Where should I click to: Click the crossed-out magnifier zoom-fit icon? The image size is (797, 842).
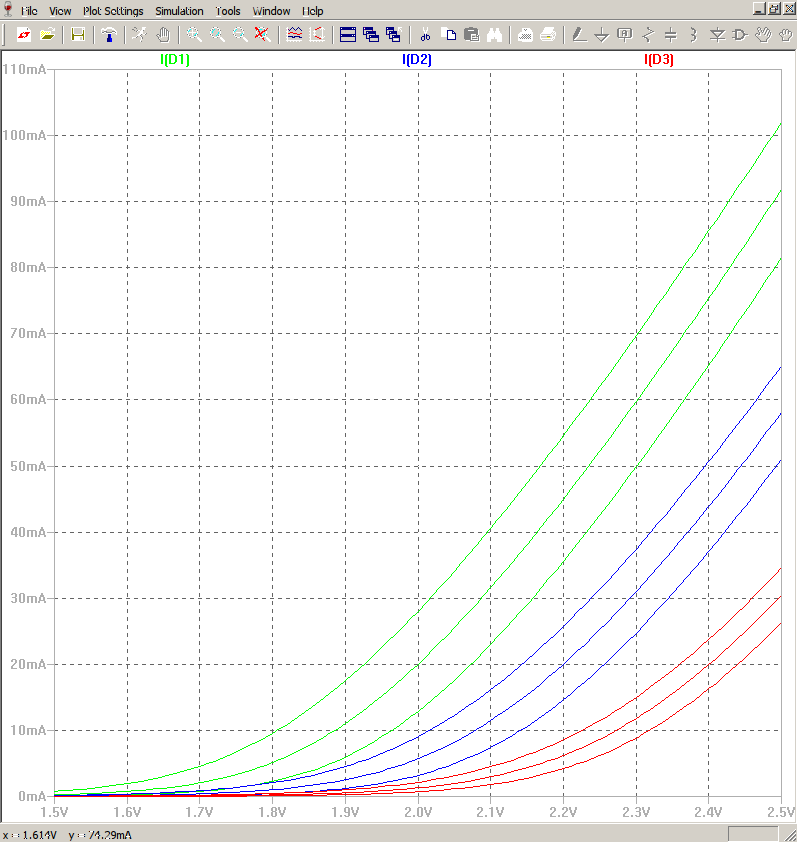point(262,35)
